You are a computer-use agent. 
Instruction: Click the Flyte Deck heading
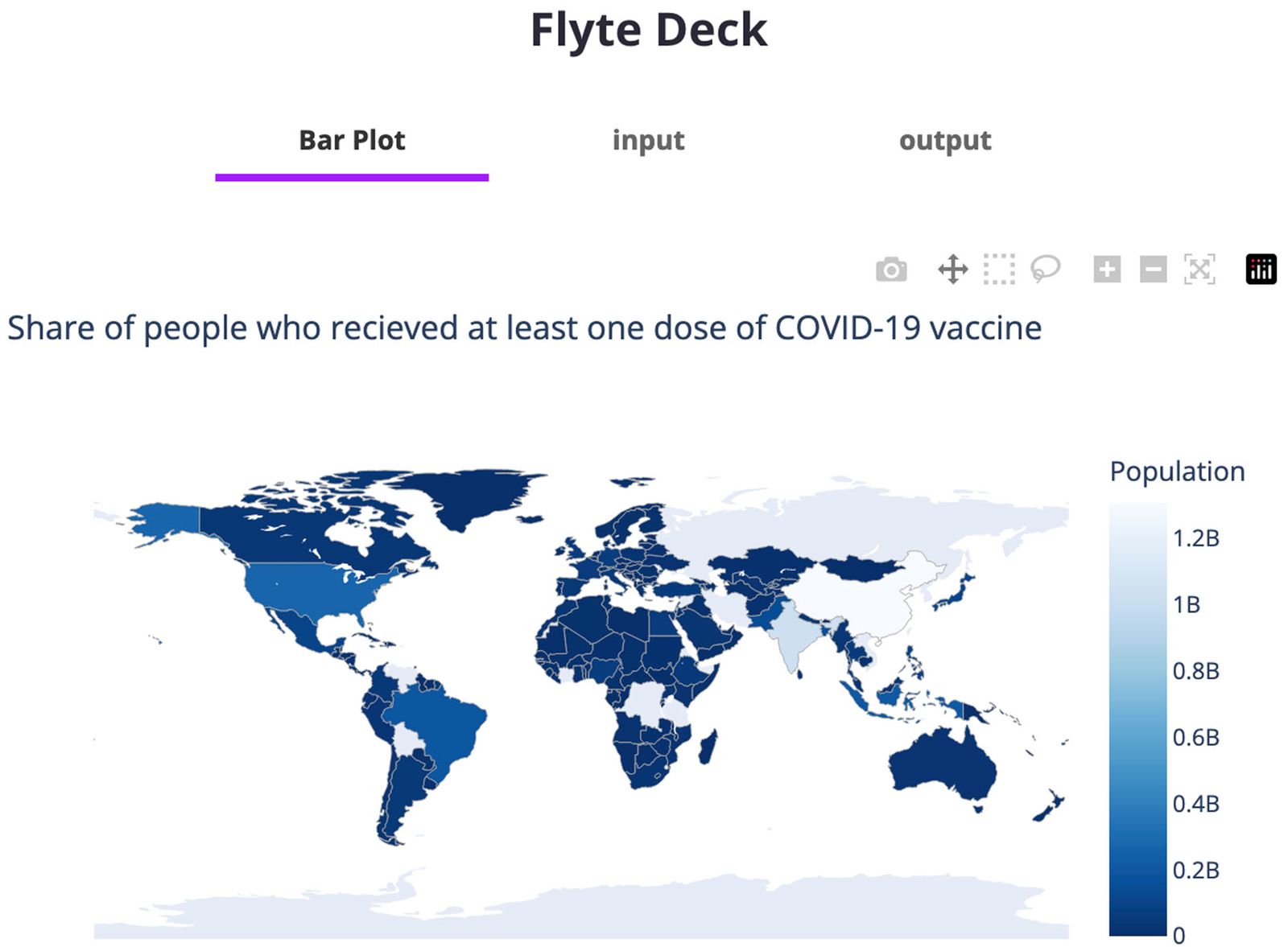coord(648,30)
